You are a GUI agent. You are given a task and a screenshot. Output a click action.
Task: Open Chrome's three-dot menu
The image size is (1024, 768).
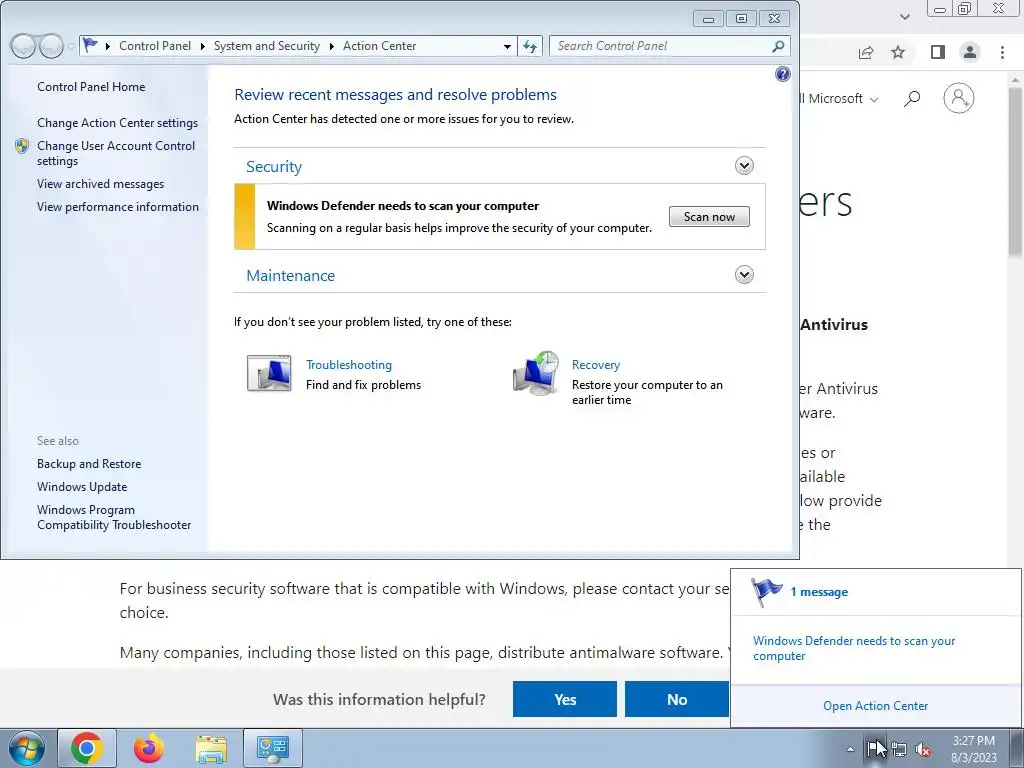point(1002,52)
